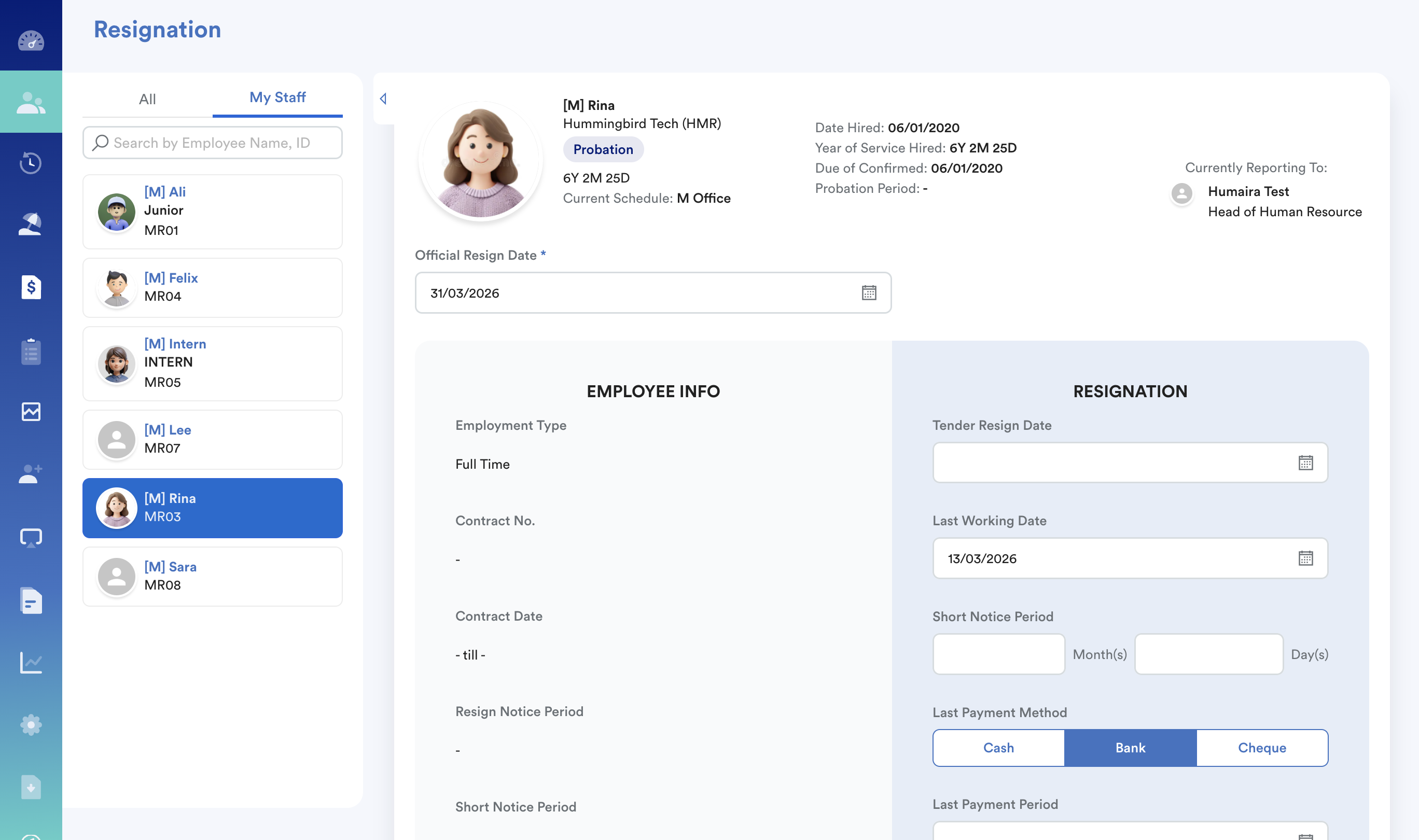This screenshot has width=1419, height=840.
Task: Open the dashboard speedometer icon in sidebar
Action: click(31, 41)
